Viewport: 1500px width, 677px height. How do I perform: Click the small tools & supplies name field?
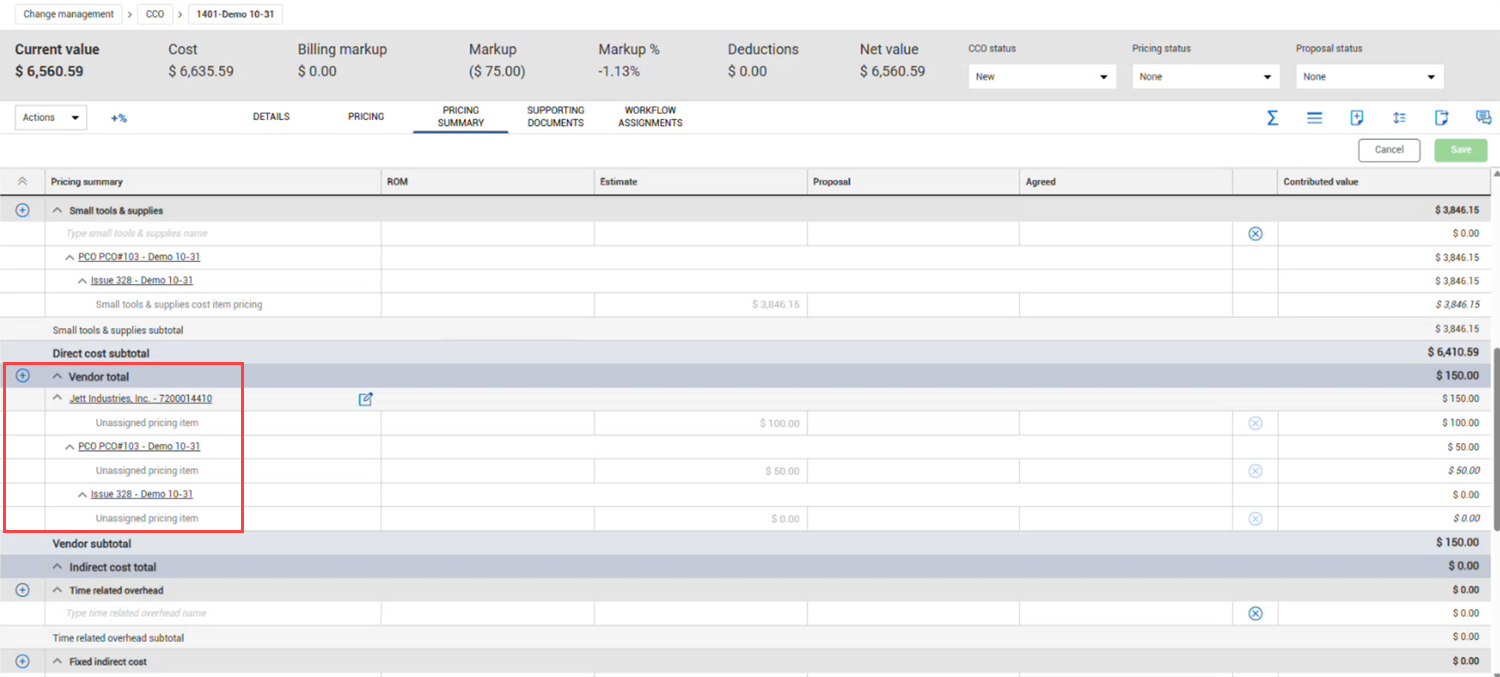coord(213,233)
